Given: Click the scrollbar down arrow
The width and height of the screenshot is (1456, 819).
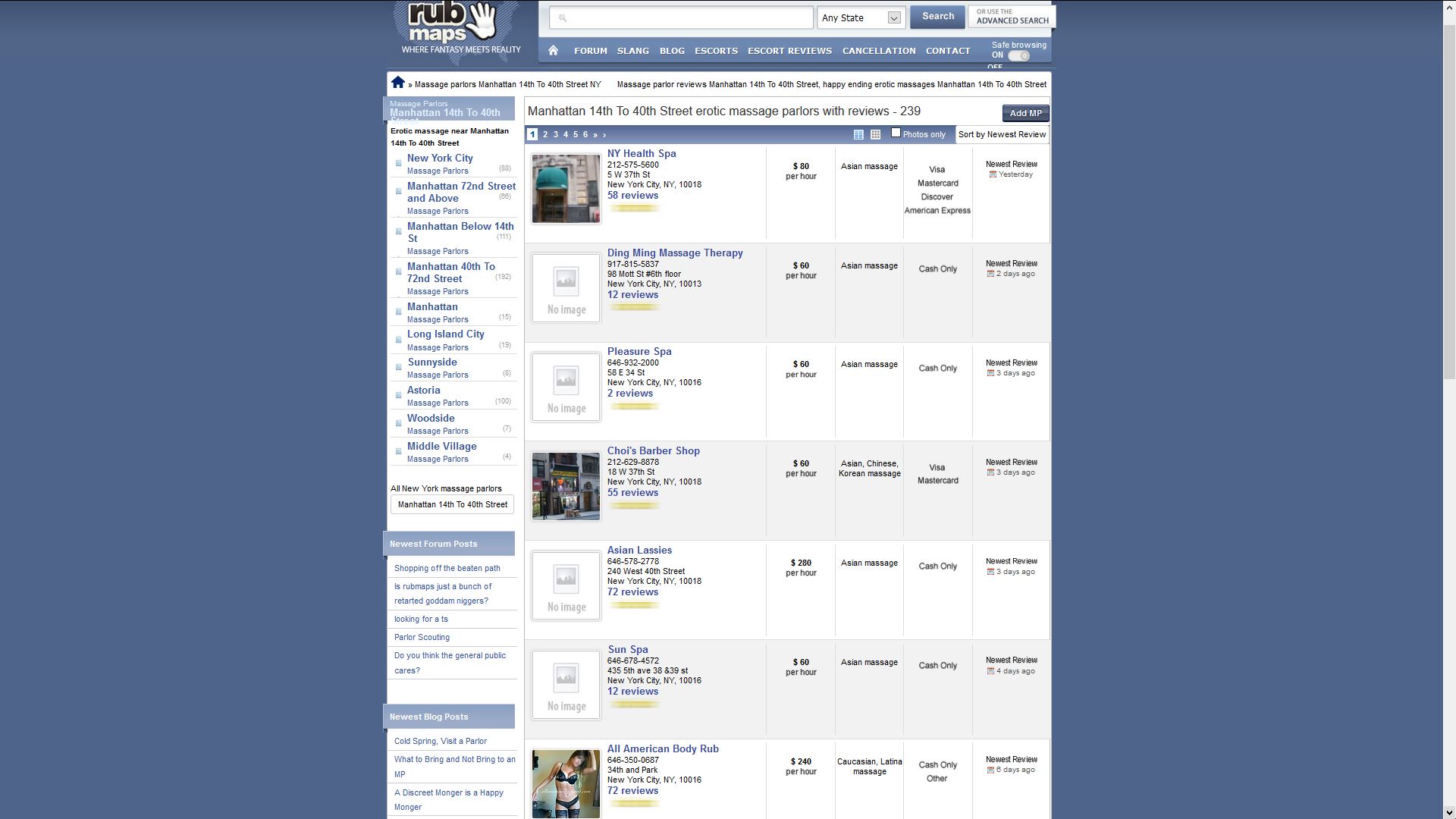Looking at the screenshot, I should [x=1448, y=813].
